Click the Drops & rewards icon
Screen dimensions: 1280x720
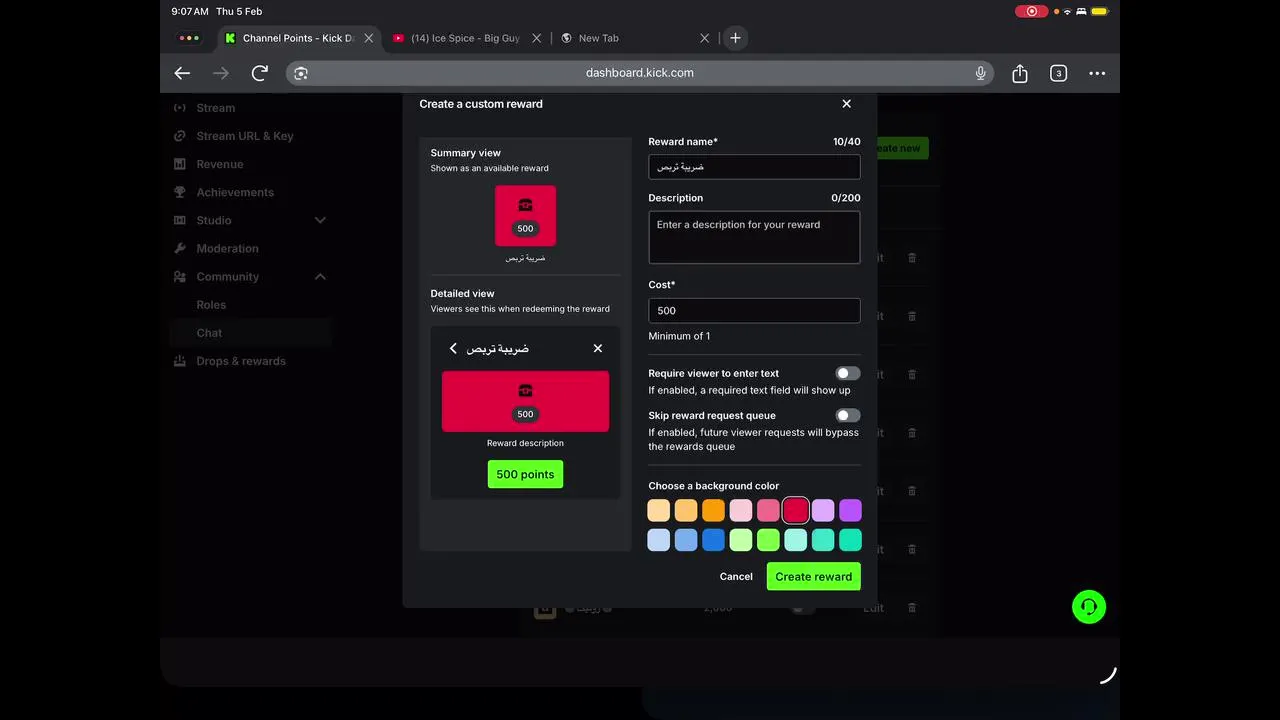[x=180, y=361]
